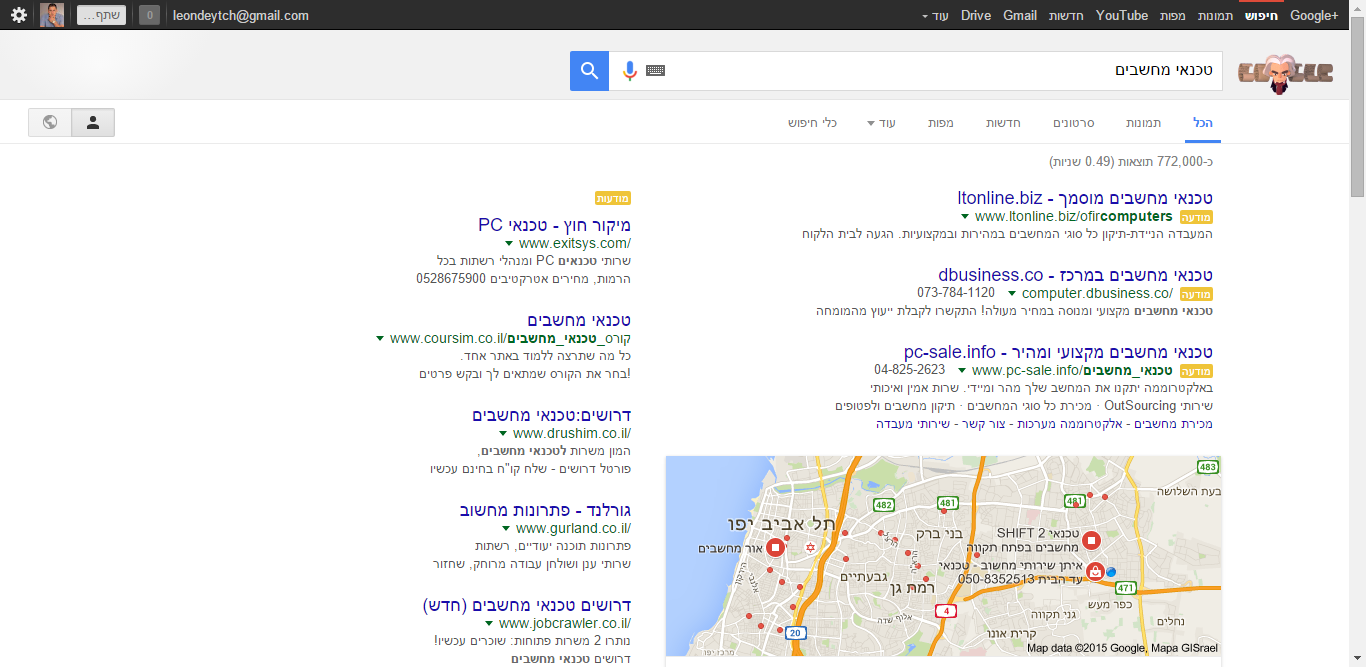1366x667 pixels.
Task: Expand arrow beside www.exitsys.com URL
Action: [509, 244]
